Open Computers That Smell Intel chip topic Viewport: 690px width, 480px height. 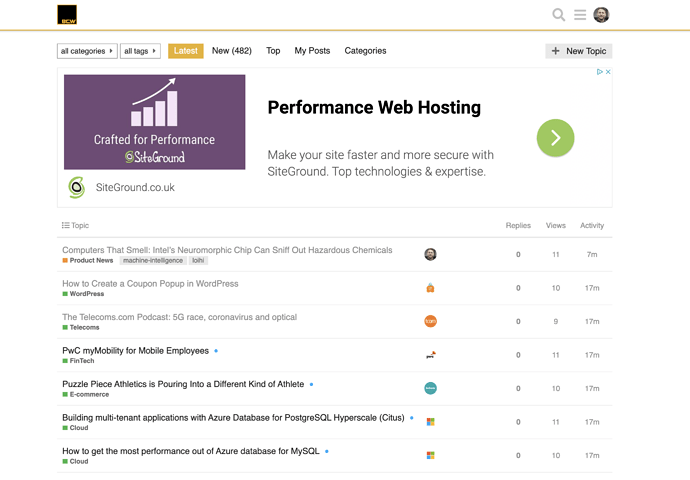pyautogui.click(x=227, y=250)
